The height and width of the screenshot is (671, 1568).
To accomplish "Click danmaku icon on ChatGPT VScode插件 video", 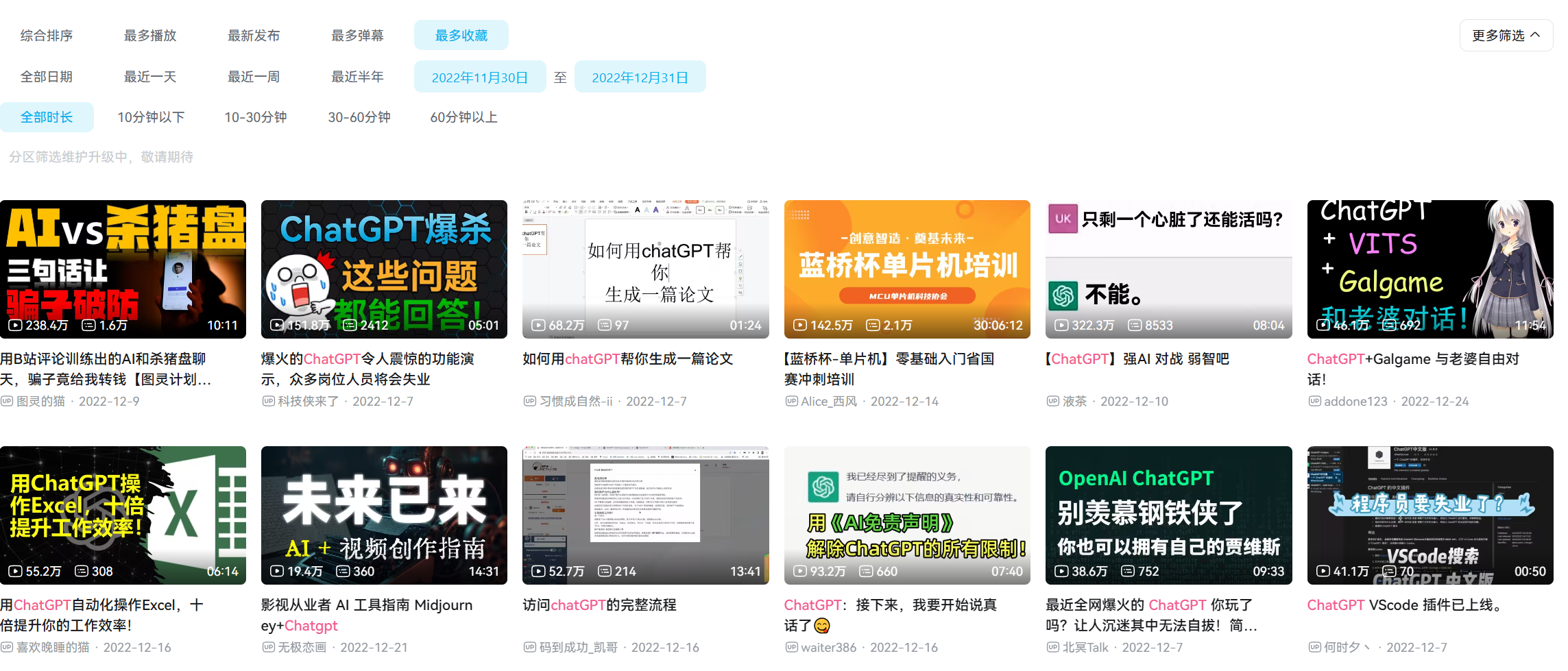I will point(1388,571).
